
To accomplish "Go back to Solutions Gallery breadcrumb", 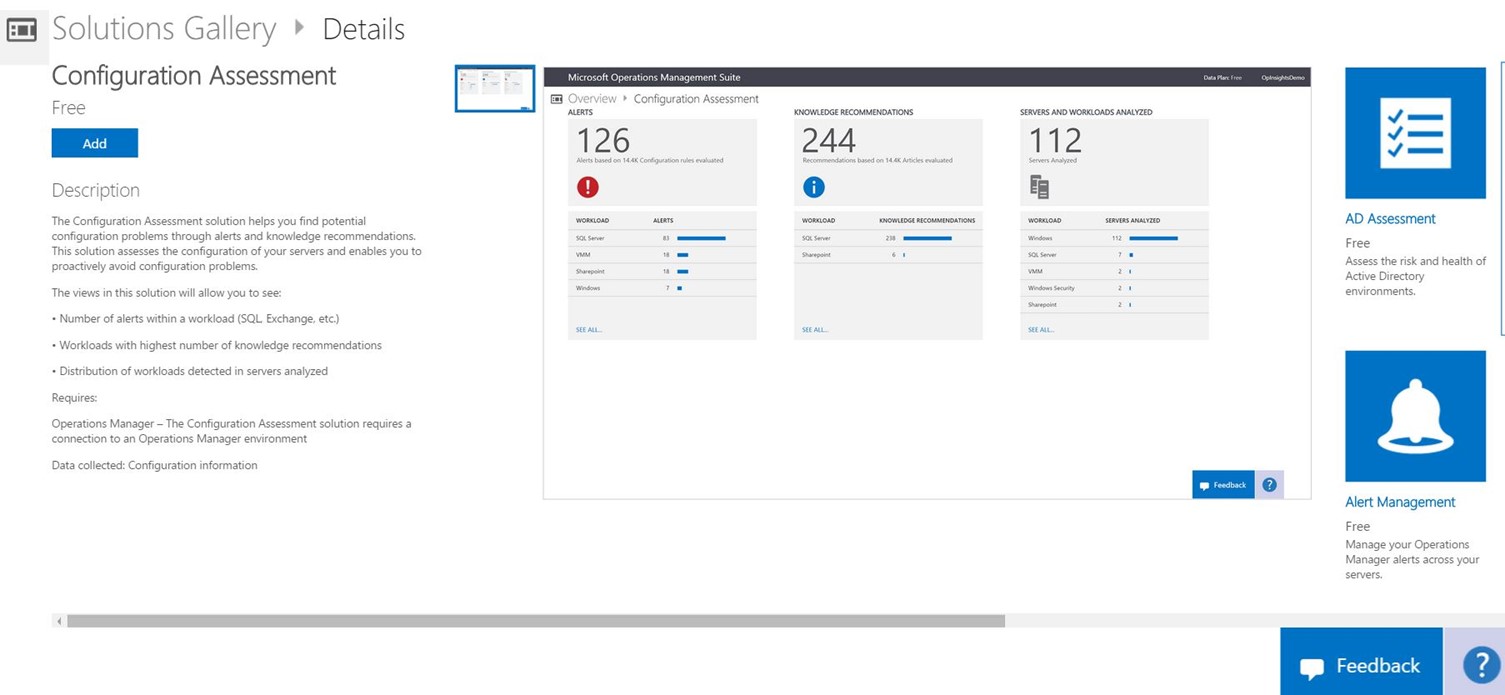I will [x=164, y=29].
